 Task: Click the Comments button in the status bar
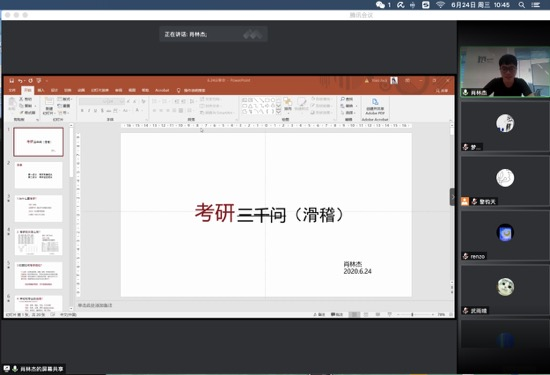(x=337, y=315)
